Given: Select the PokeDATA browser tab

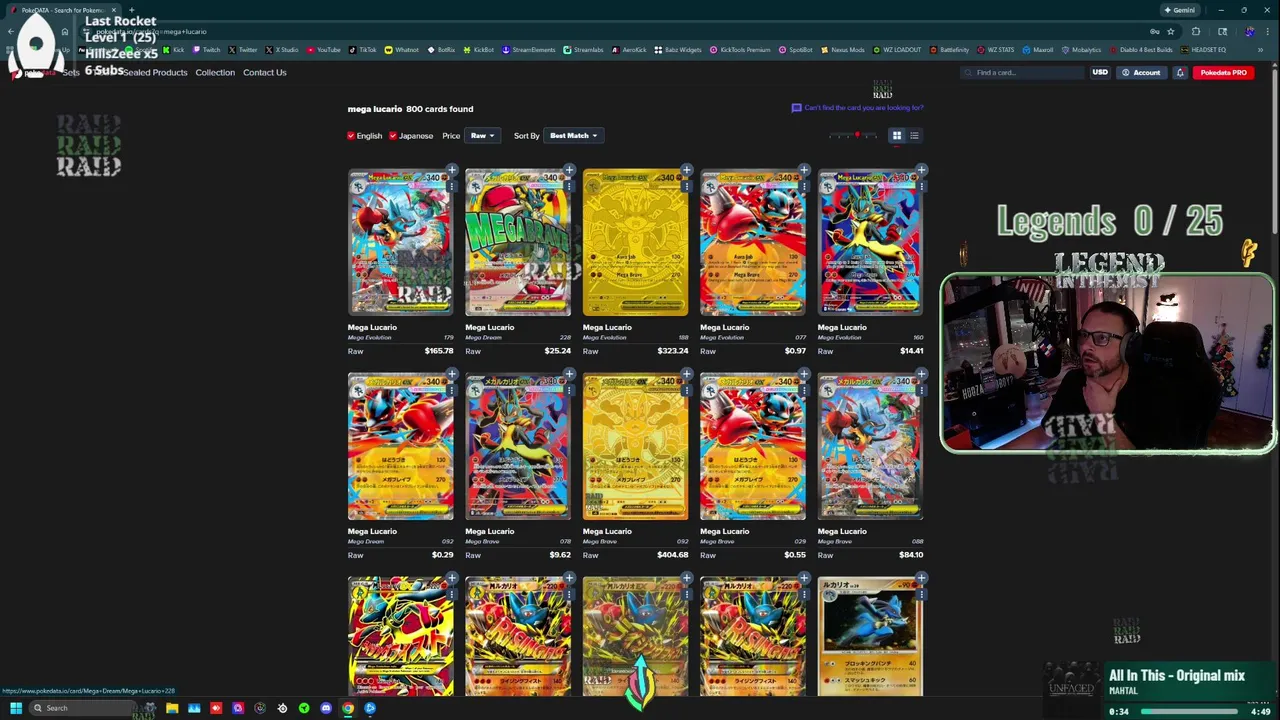Looking at the screenshot, I should (x=62, y=10).
